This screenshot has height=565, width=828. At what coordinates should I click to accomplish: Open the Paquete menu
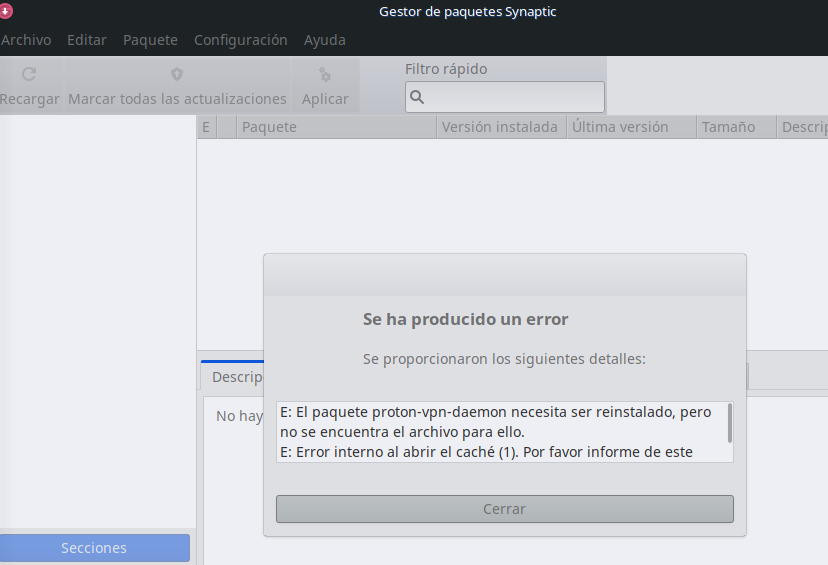150,40
